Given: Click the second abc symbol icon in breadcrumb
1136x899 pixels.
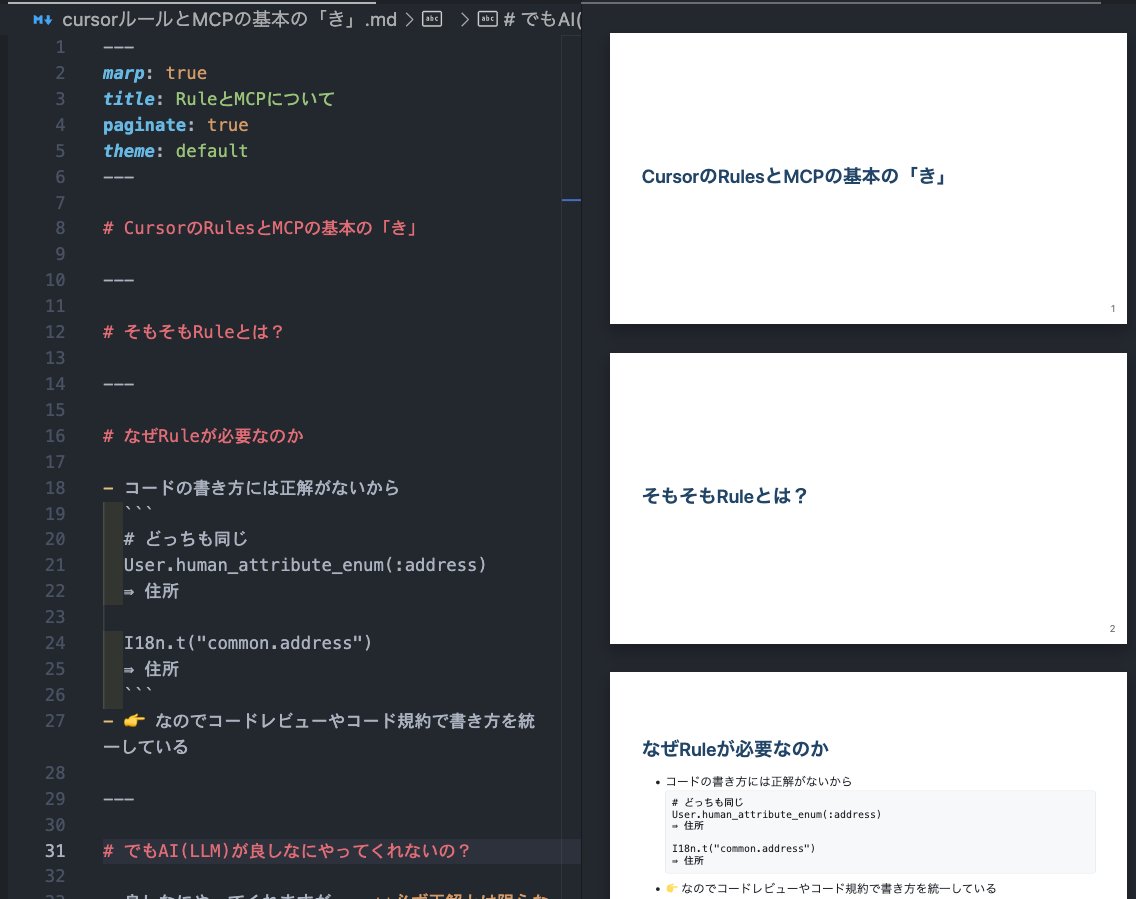Looking at the screenshot, I should click(488, 20).
